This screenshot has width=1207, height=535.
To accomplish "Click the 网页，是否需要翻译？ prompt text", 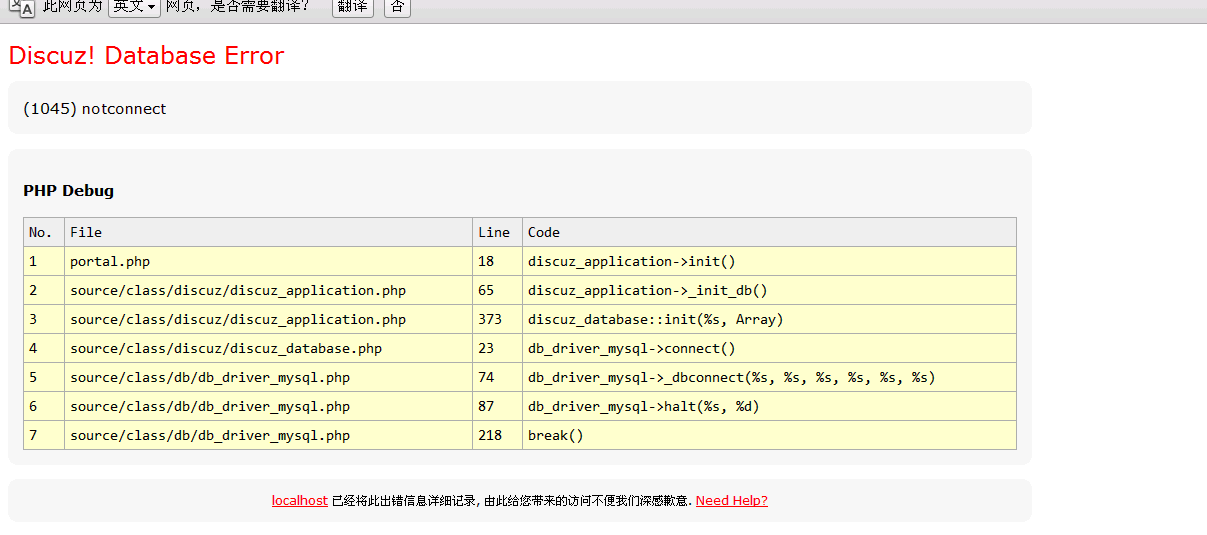I will [x=238, y=7].
